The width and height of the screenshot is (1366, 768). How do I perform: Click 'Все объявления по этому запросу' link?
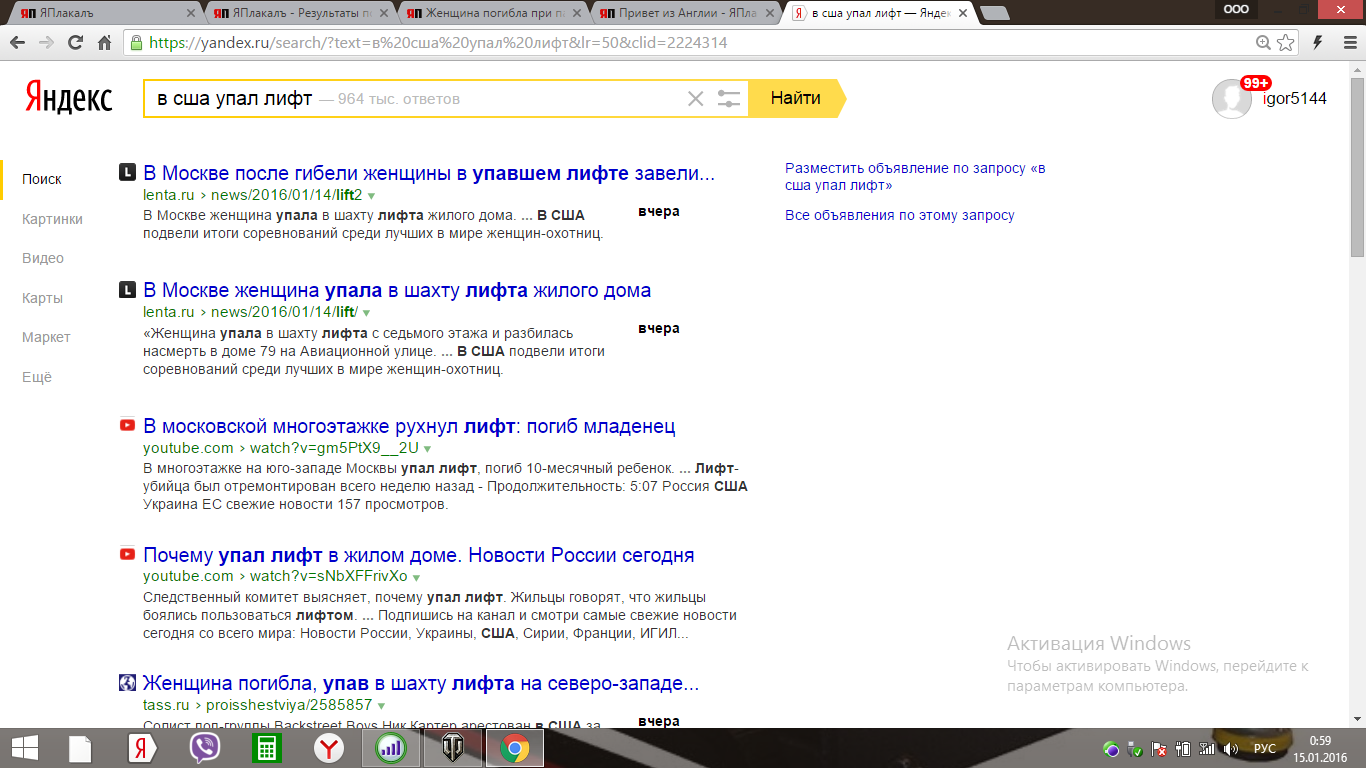click(900, 215)
